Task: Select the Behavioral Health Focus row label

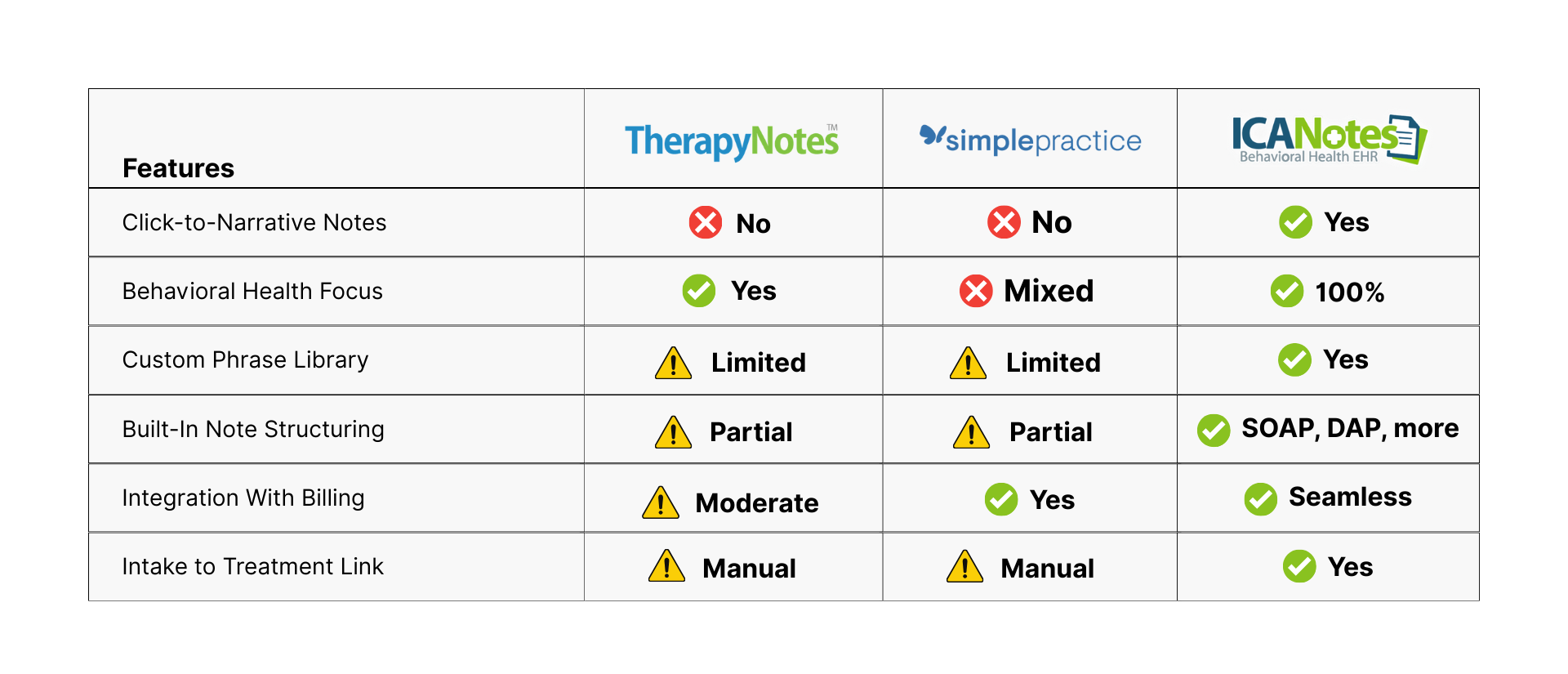Action: click(x=252, y=291)
